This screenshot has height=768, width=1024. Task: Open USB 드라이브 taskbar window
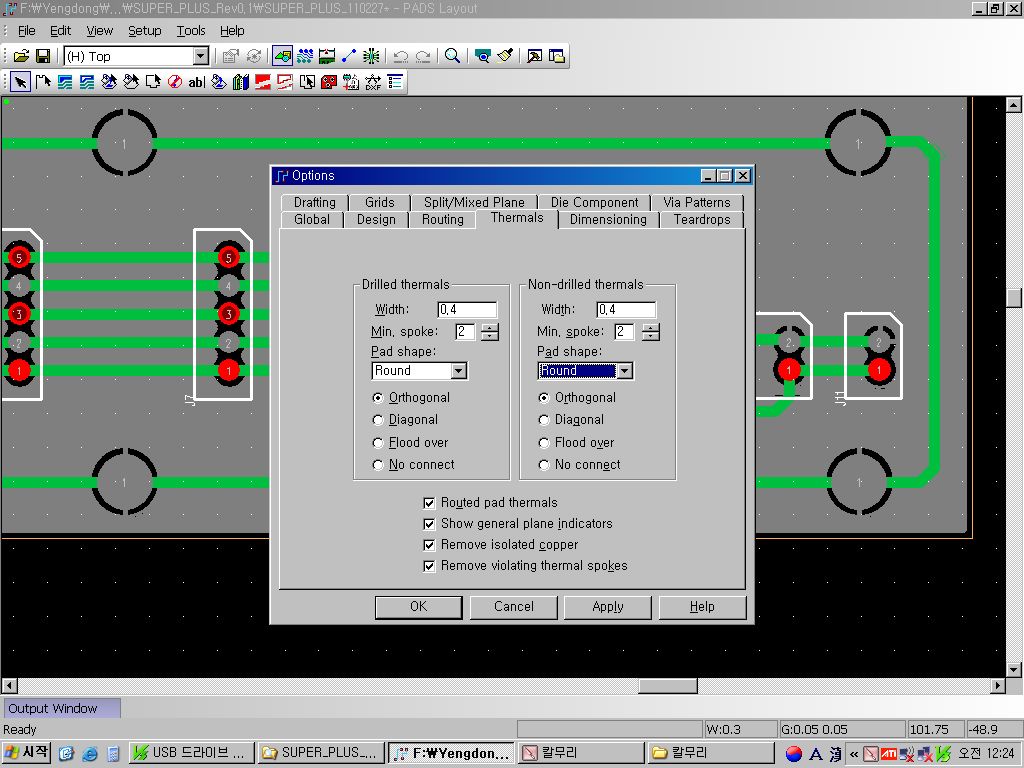pyautogui.click(x=191, y=753)
